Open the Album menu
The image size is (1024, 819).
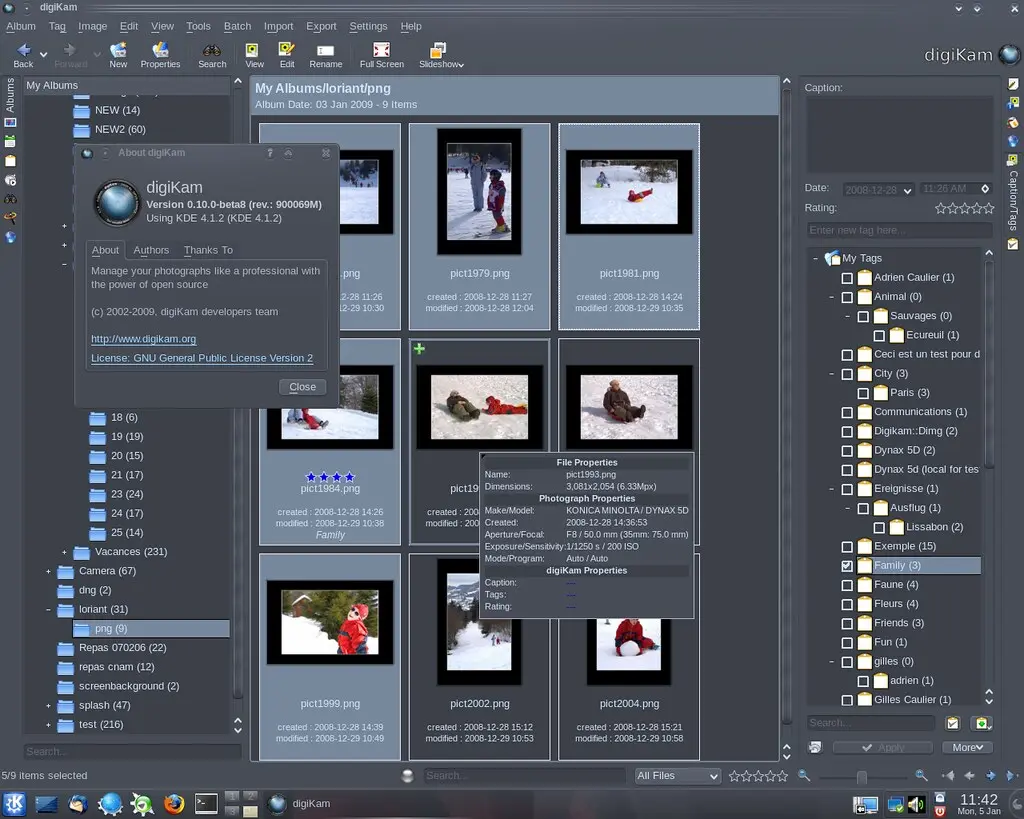[x=20, y=26]
